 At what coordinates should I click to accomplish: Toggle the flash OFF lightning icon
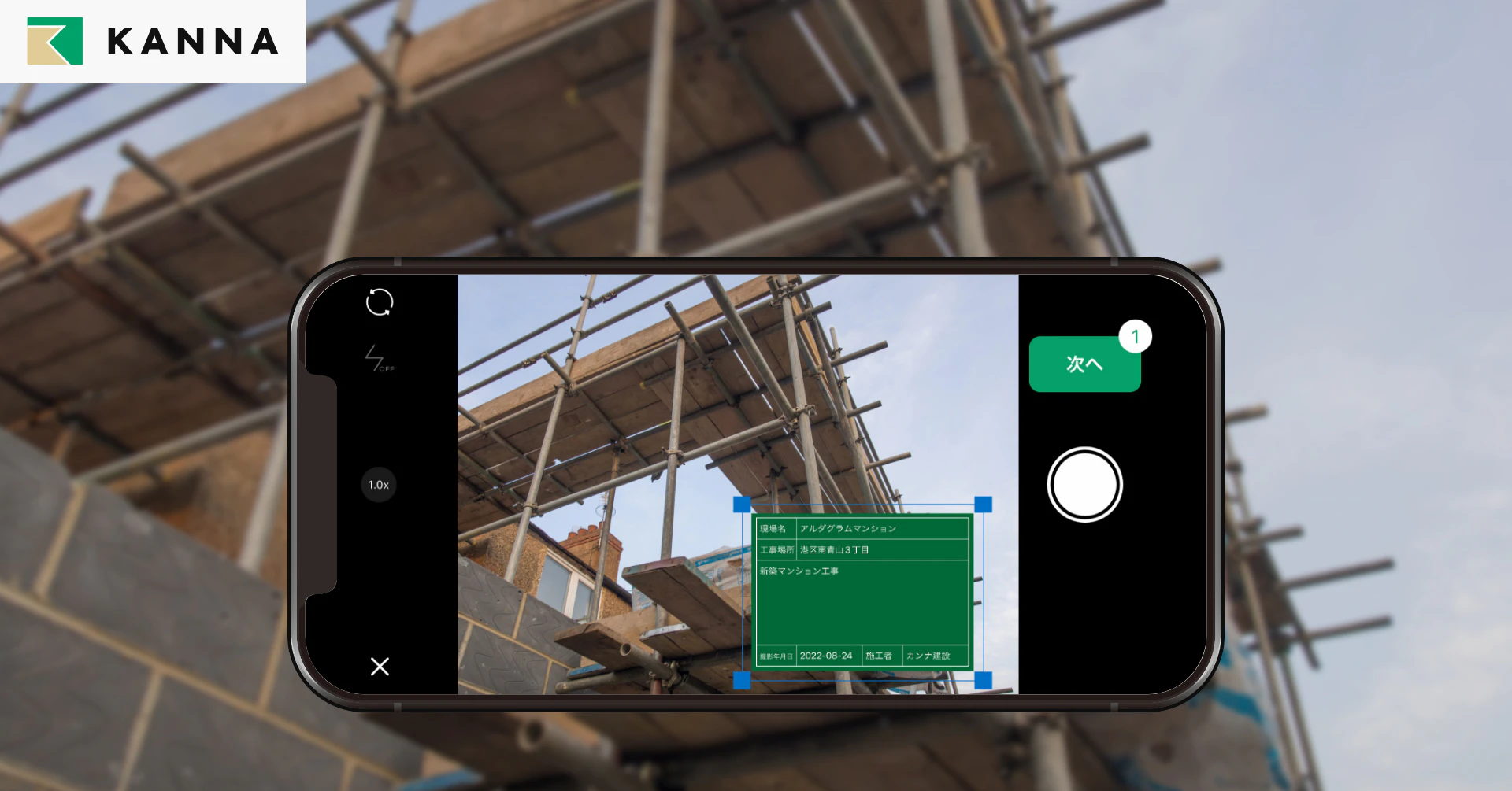(379, 358)
